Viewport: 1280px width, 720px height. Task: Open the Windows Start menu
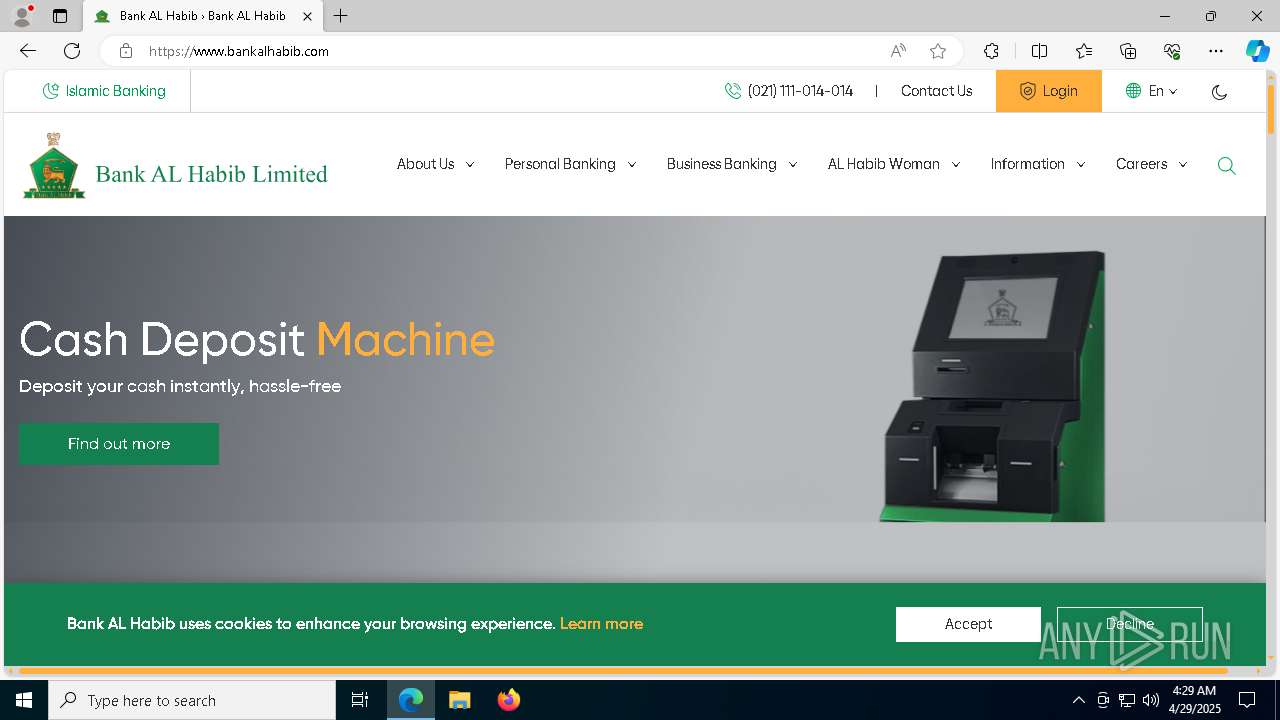coord(24,700)
